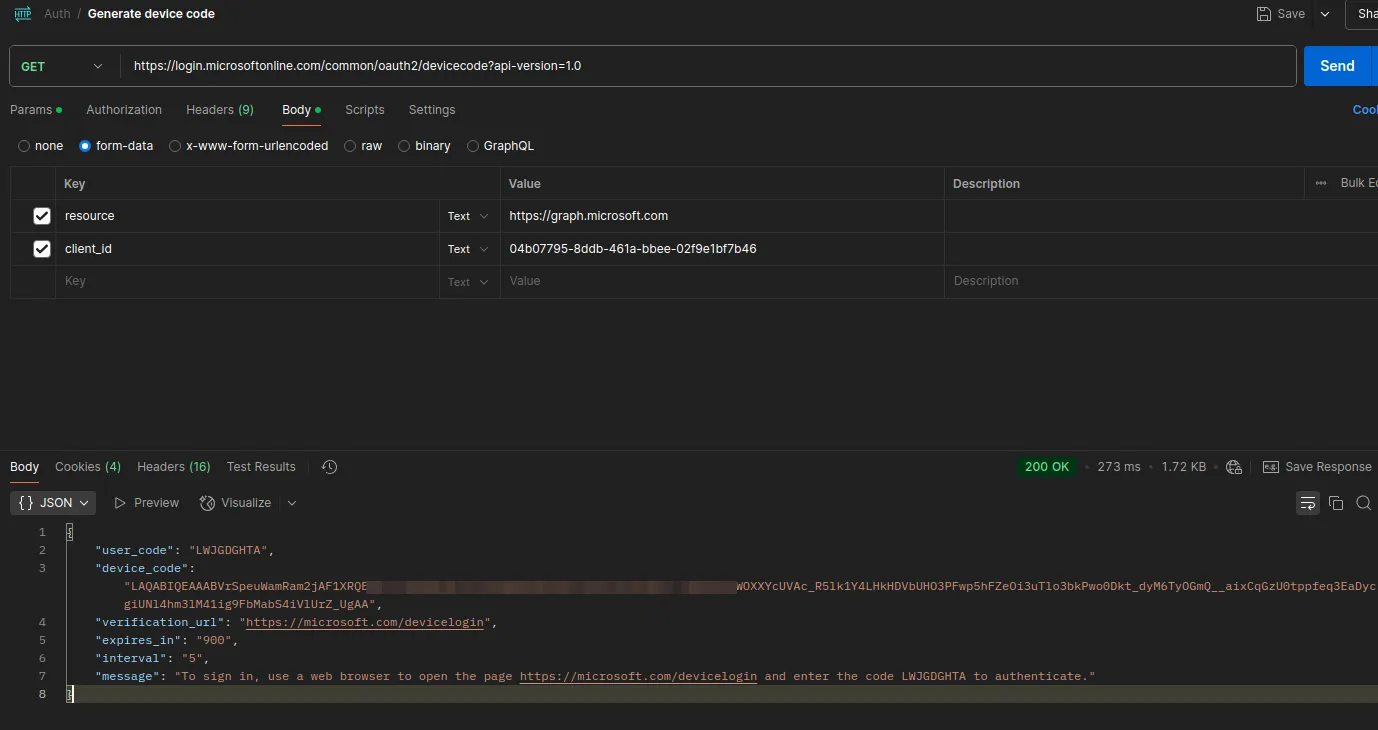Select the raw body type
The image size is (1378, 730).
point(350,146)
